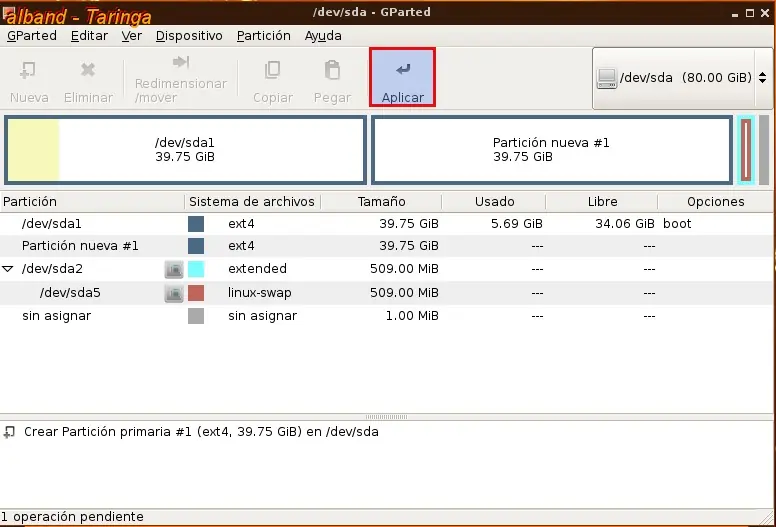Click the linux-swap filesystem label
The image size is (776, 527).
pyautogui.click(x=259, y=292)
